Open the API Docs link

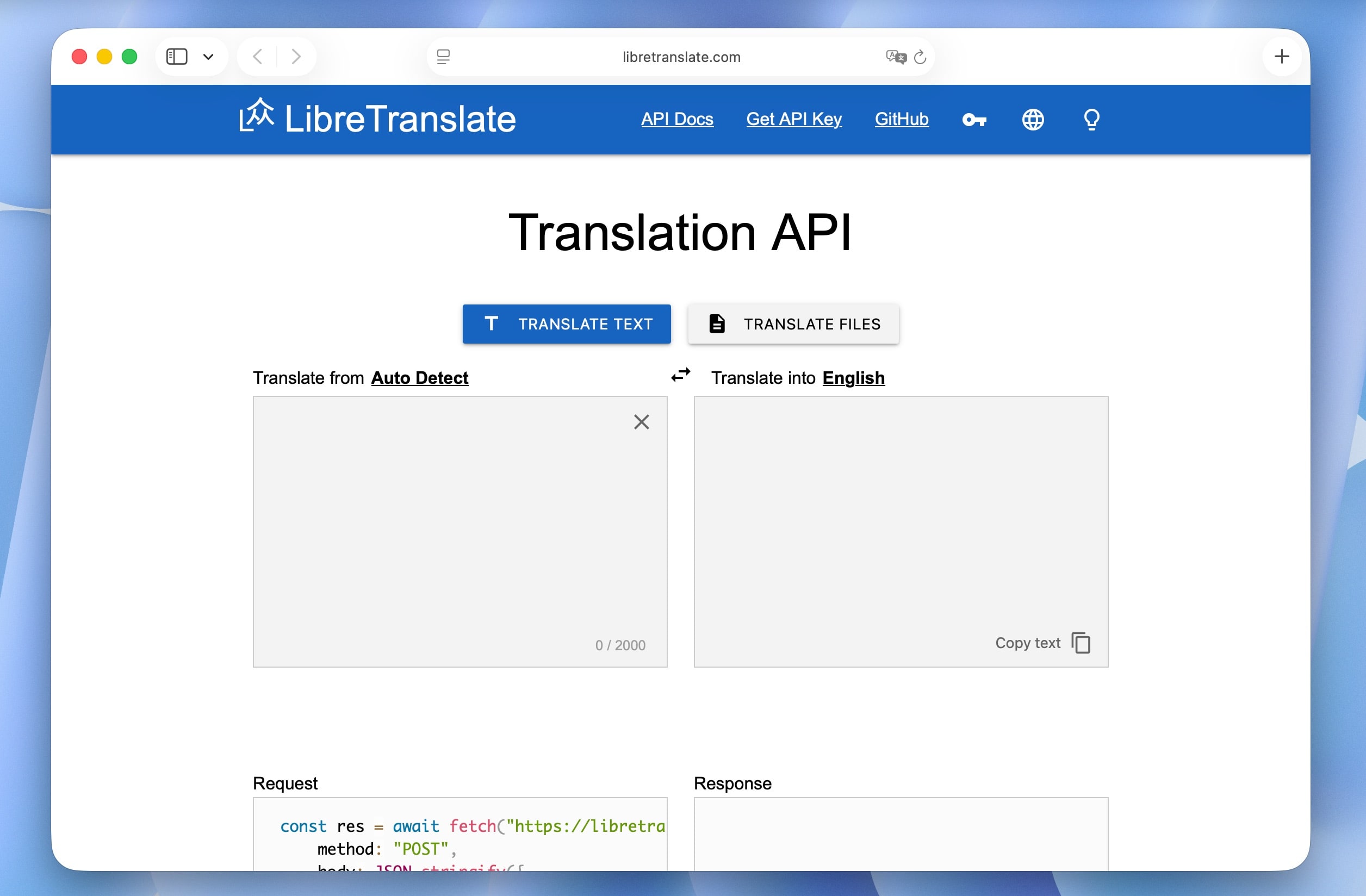677,120
